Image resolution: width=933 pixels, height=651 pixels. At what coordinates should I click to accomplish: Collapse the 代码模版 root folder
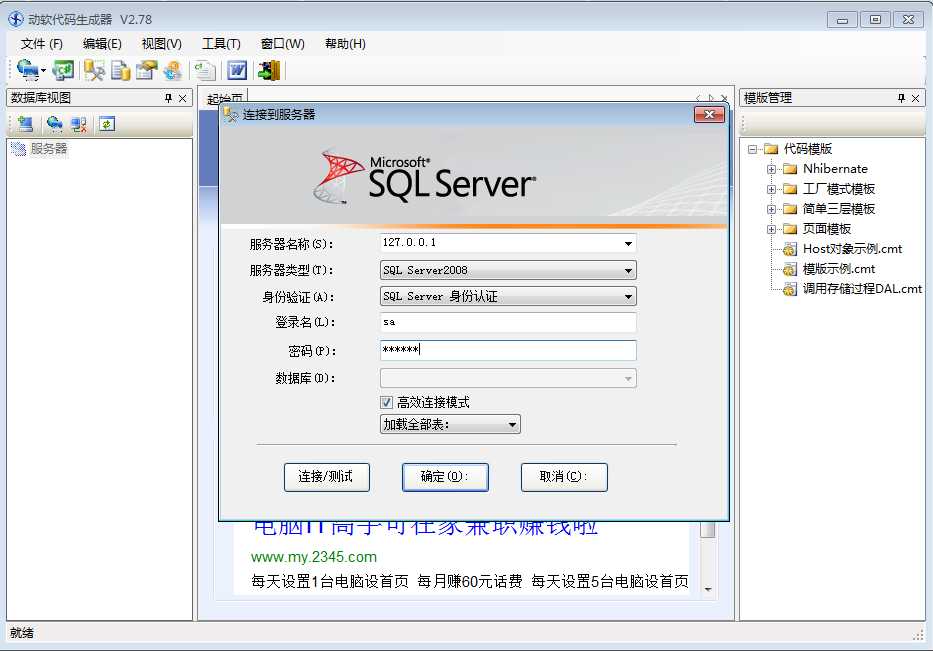pos(752,149)
